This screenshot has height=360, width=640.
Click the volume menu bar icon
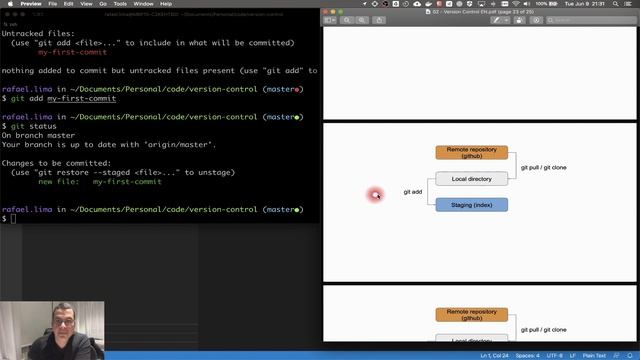[527, 4]
